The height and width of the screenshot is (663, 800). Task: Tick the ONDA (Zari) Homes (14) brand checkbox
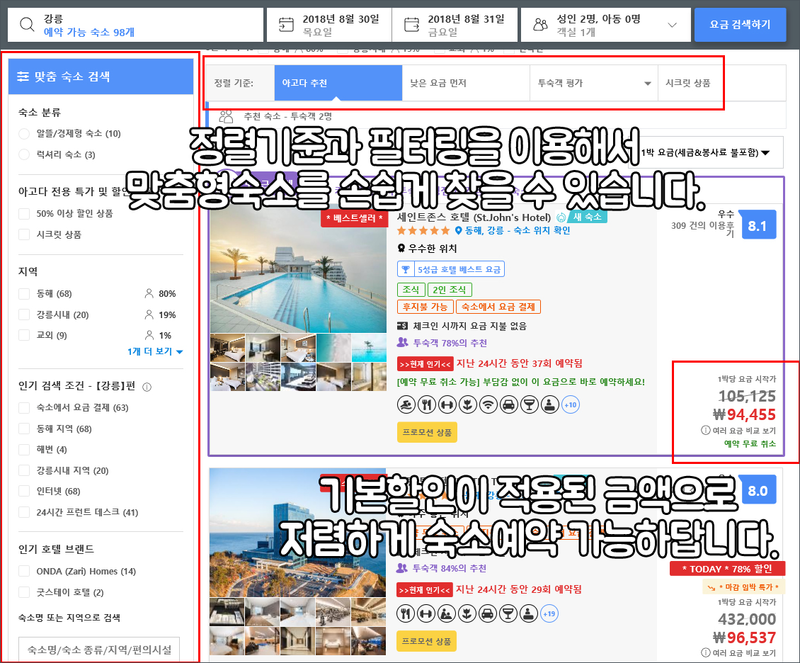tap(24, 571)
